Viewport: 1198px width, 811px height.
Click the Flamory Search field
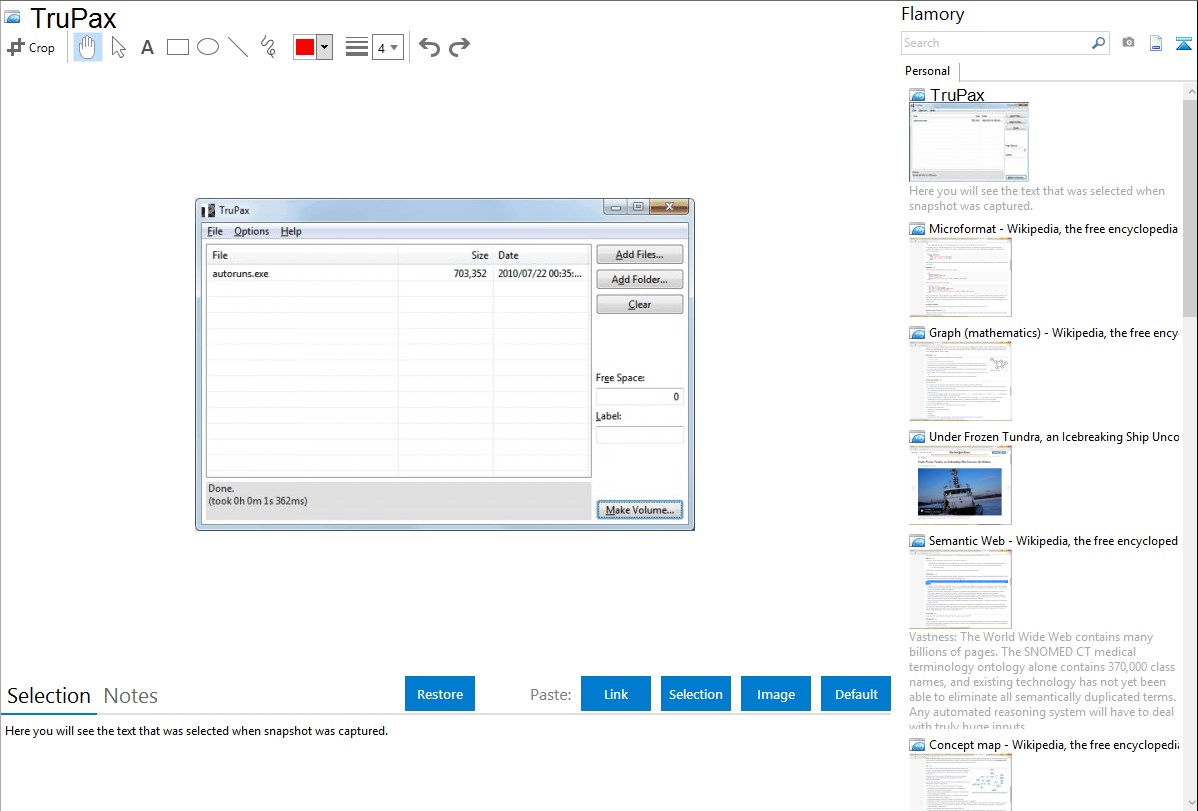(996, 43)
